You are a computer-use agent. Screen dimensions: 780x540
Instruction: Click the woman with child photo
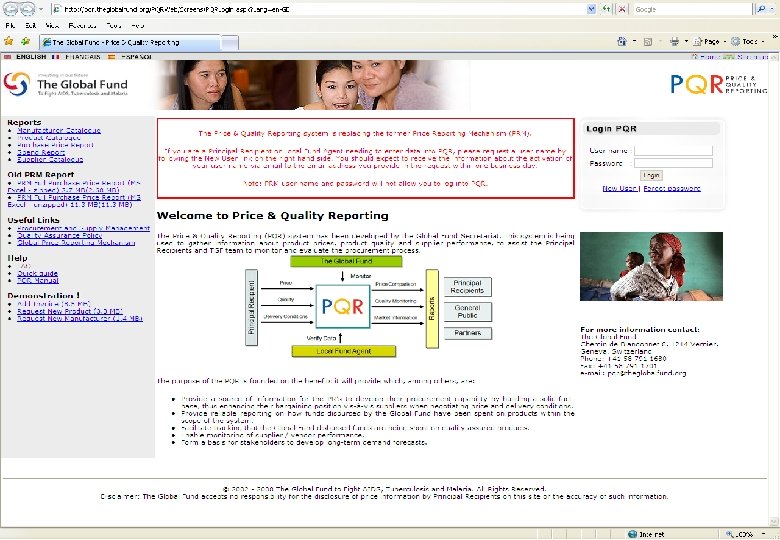[x=651, y=267]
